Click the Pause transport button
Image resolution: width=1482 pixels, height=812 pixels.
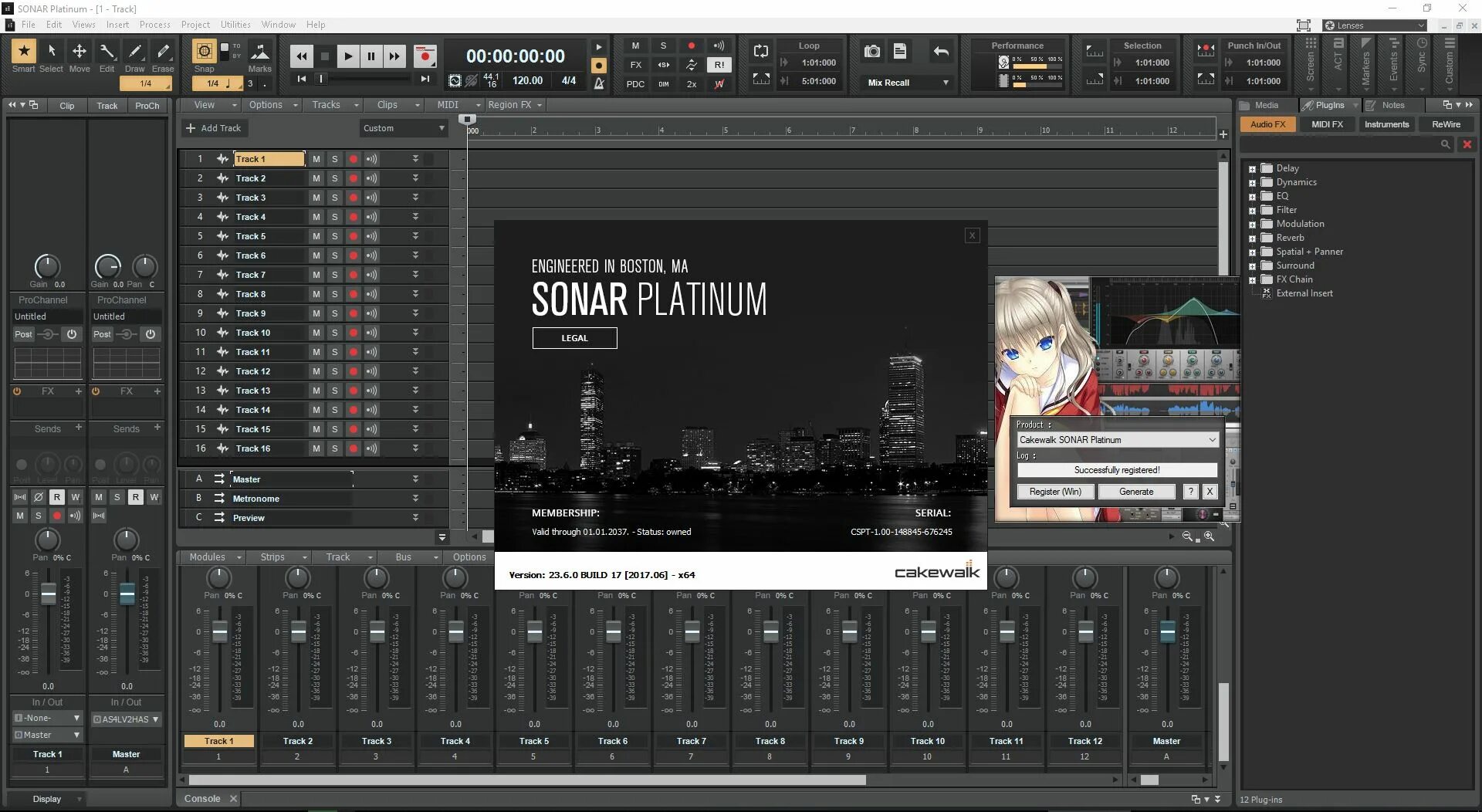[371, 56]
